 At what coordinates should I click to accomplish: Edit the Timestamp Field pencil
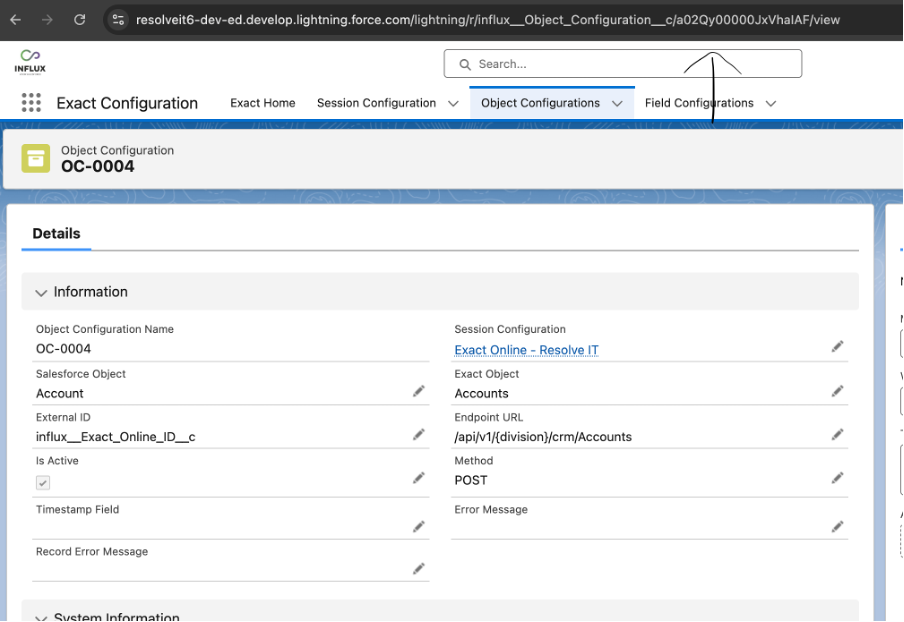coord(419,527)
